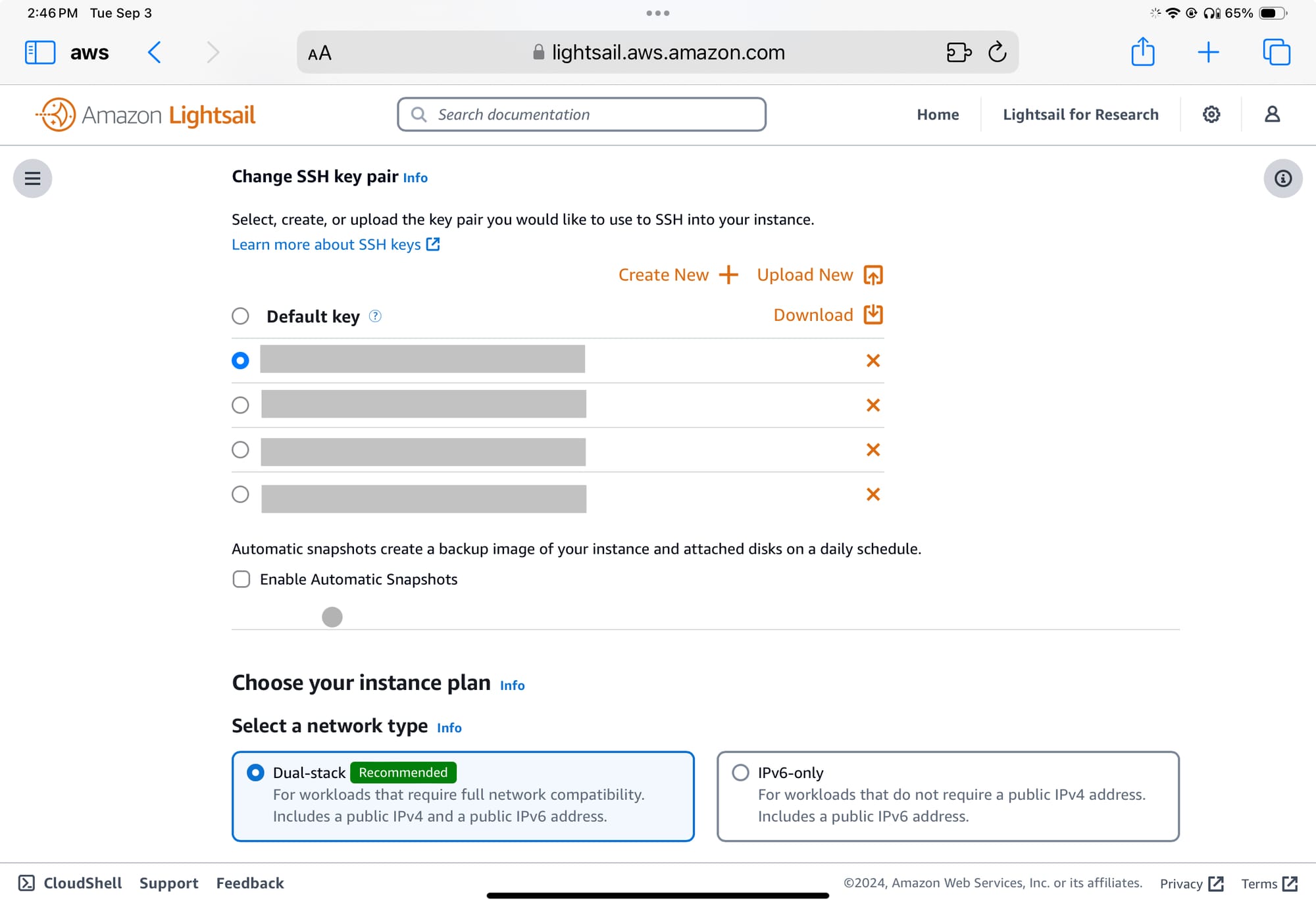1316x907 pixels.
Task: Select the first custom key pair radio
Action: [240, 360]
